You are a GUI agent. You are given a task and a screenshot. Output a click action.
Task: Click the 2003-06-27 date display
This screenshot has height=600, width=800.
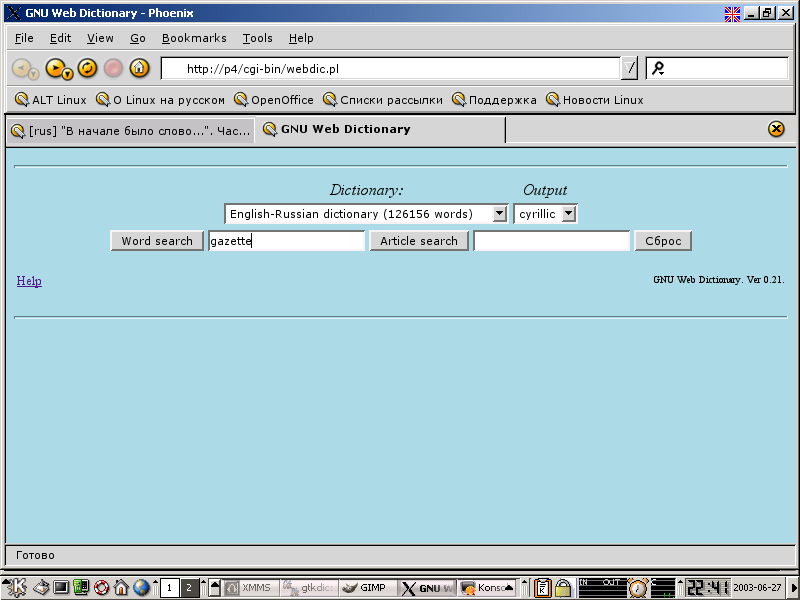757,588
